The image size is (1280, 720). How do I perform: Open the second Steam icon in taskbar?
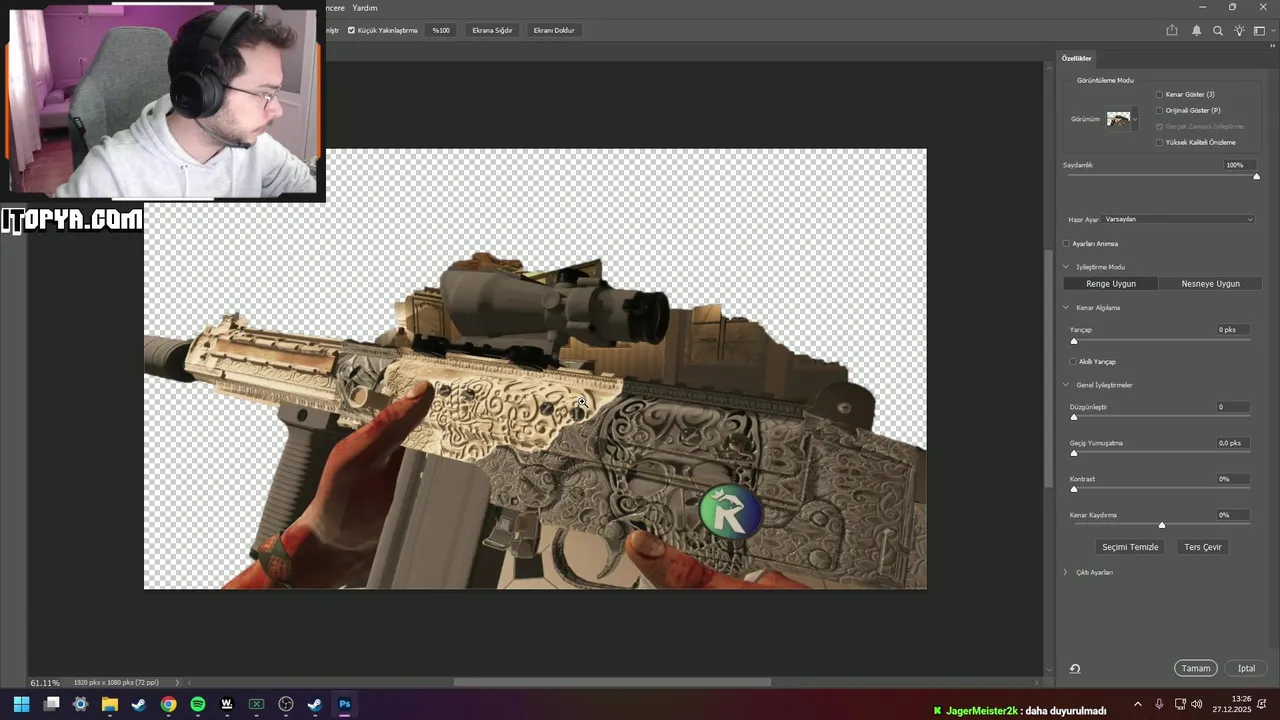click(315, 704)
